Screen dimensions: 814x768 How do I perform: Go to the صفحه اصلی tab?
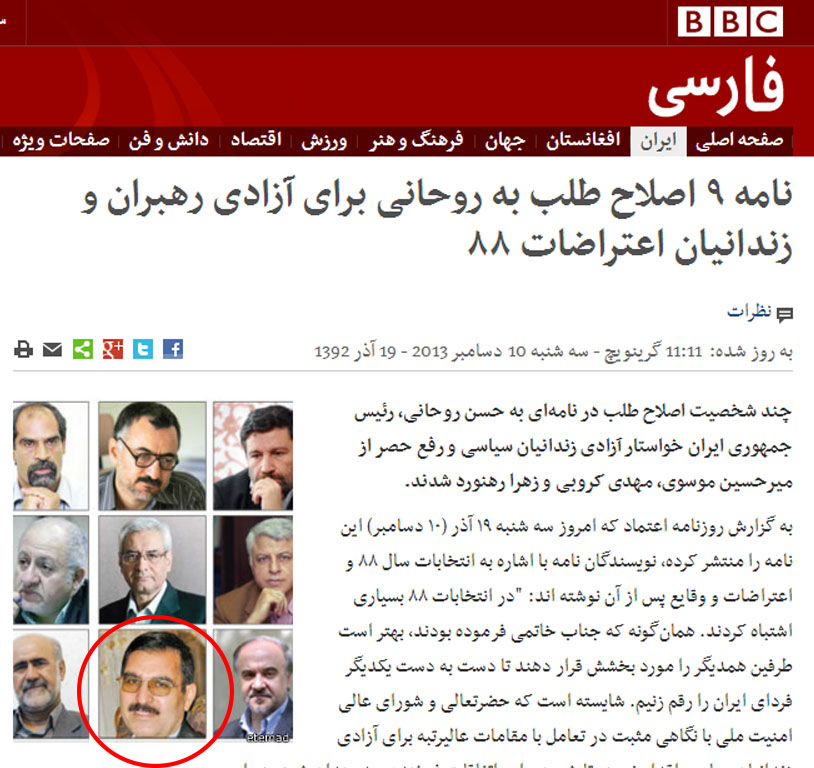click(x=739, y=141)
